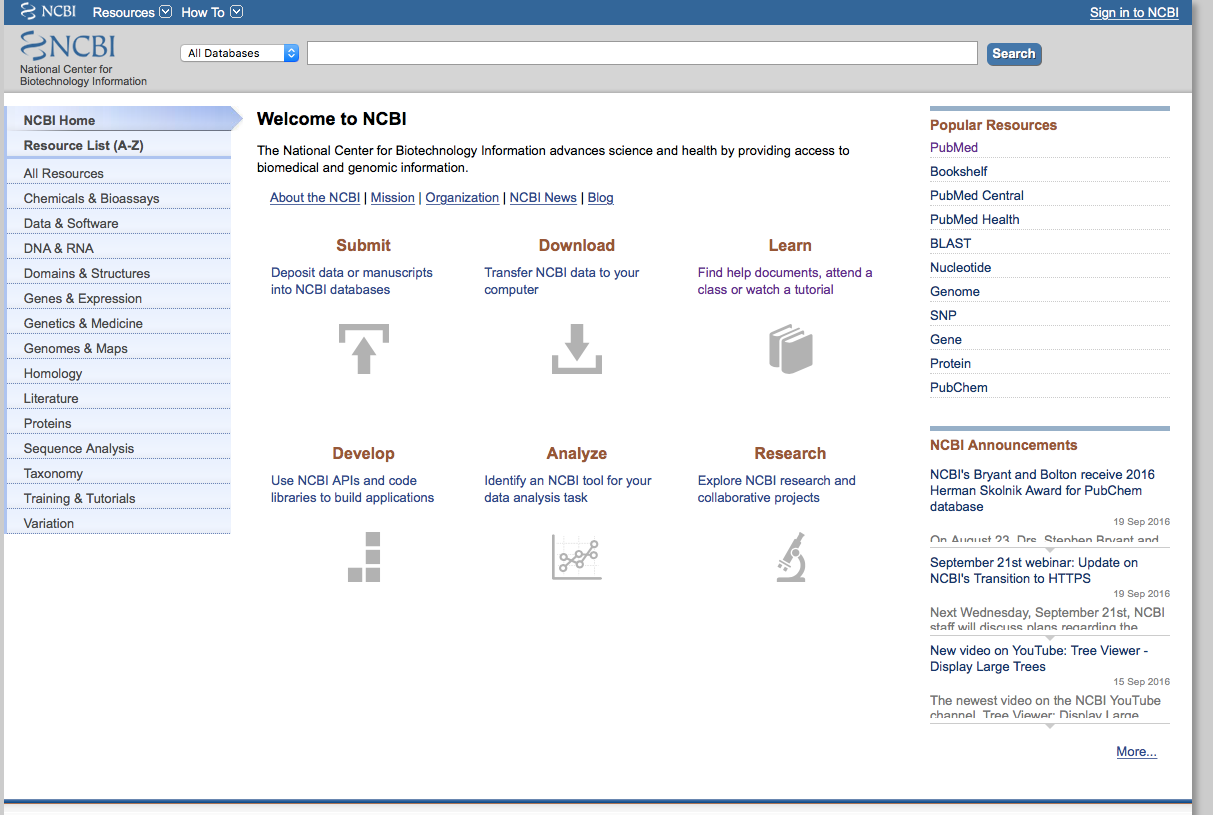This screenshot has width=1213, height=815.
Task: Click the Download heading link
Action: click(577, 245)
